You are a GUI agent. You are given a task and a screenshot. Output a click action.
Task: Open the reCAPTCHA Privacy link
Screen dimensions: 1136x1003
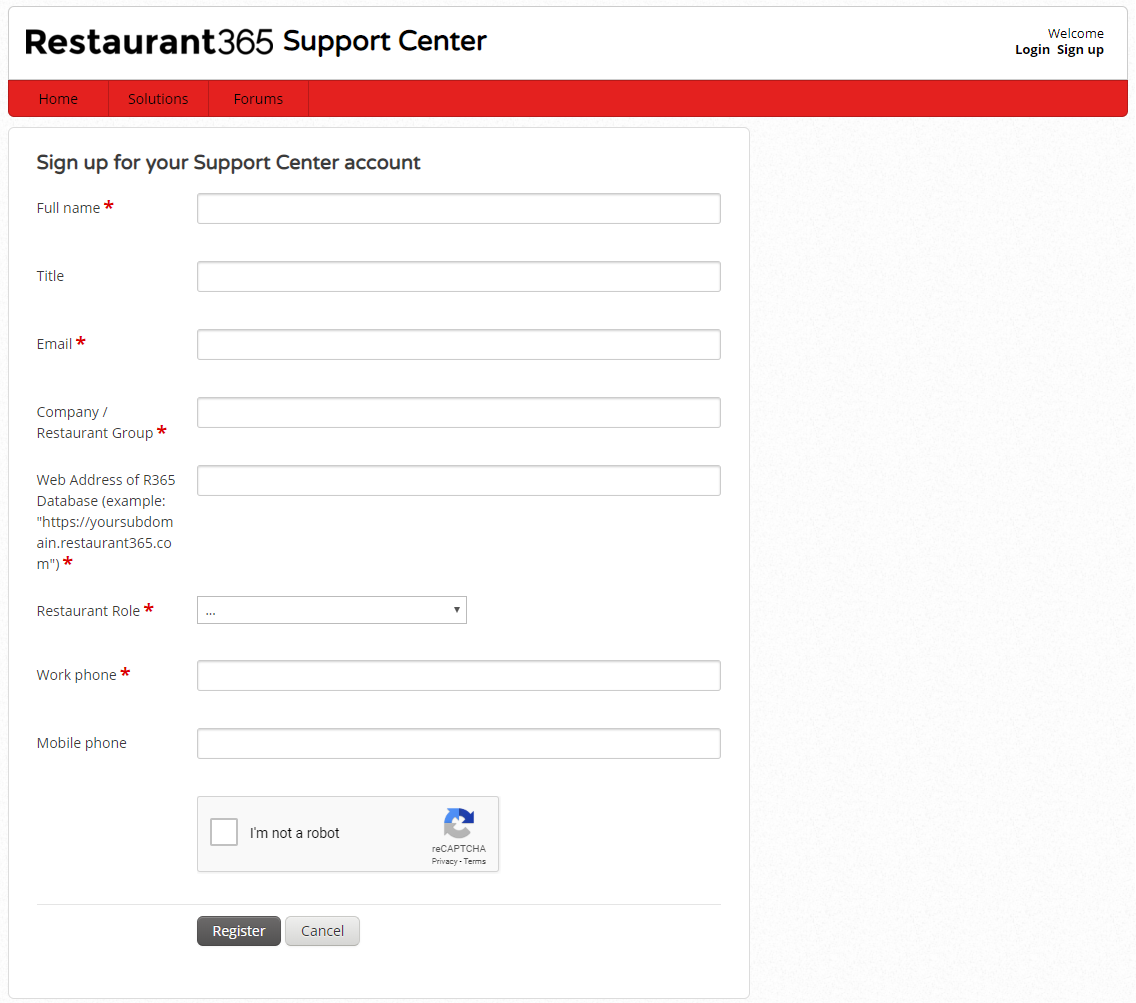click(x=444, y=862)
